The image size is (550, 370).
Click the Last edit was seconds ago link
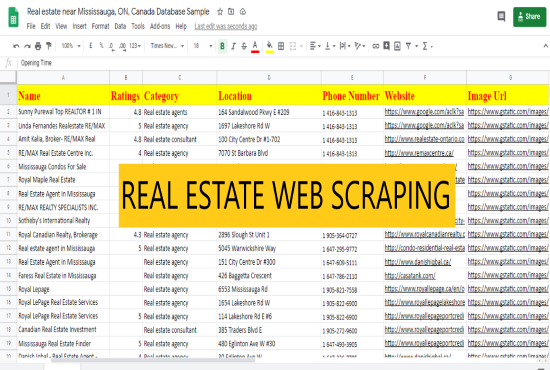click(x=226, y=27)
